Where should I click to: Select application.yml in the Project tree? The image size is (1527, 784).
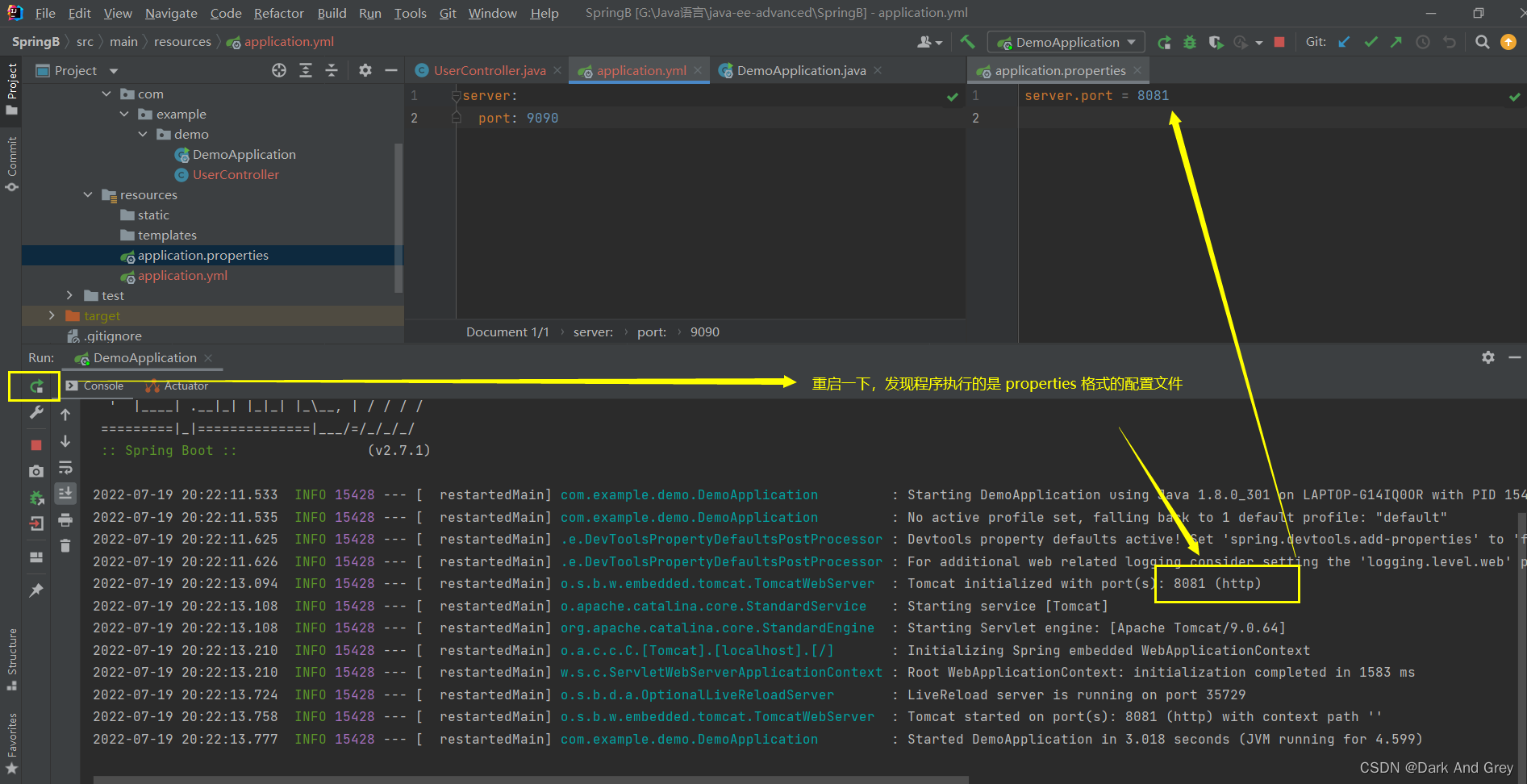(182, 276)
